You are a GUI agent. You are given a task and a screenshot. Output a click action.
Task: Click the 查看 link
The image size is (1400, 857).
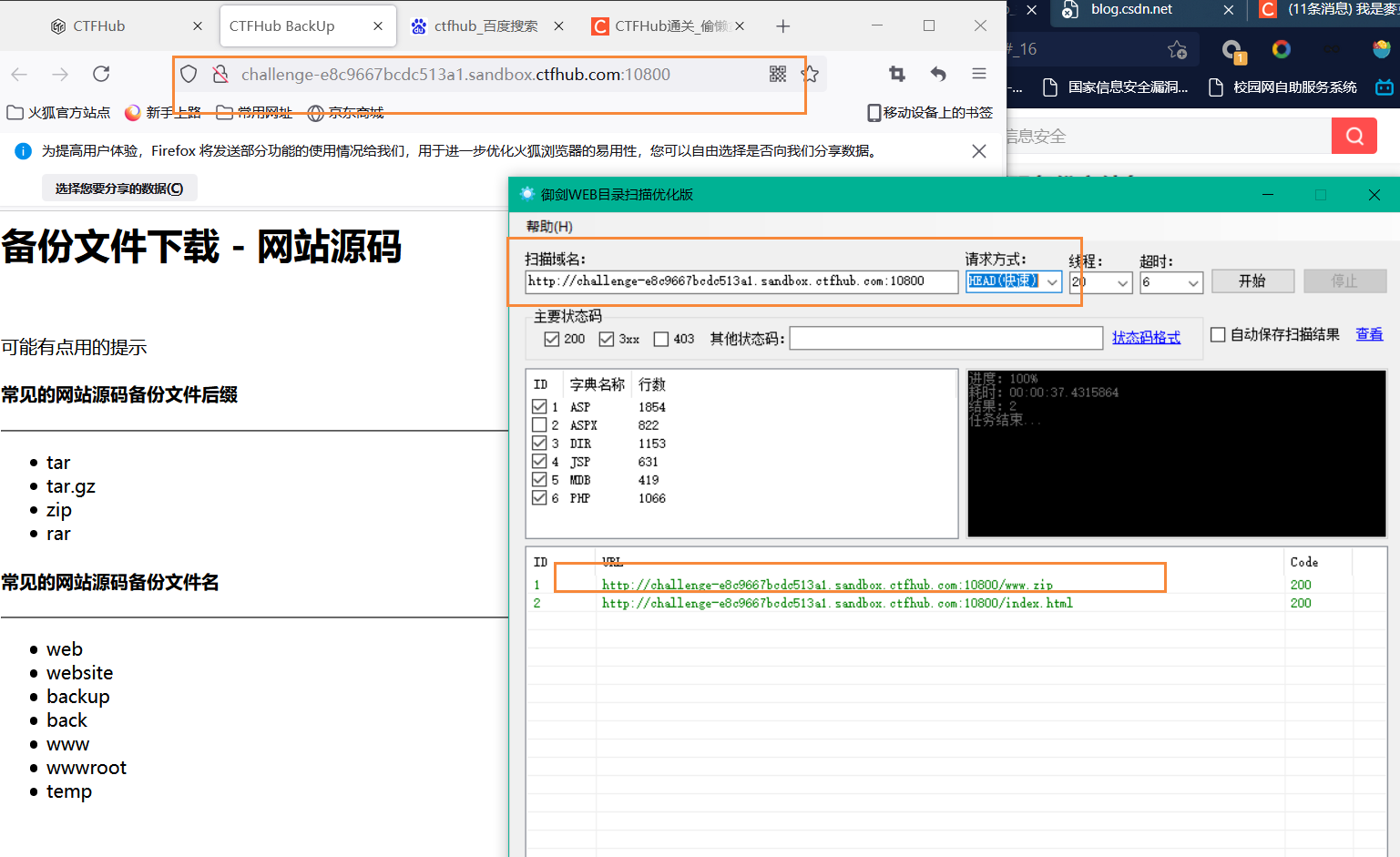1369,334
